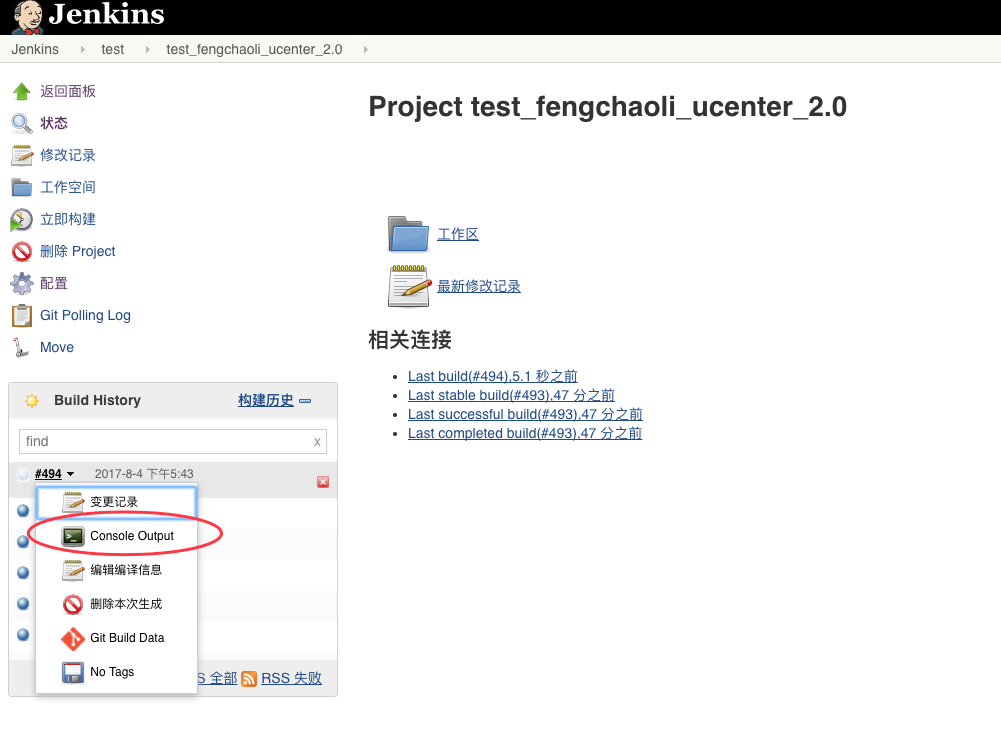Click the Git diamond icon for Git Build Data
Viewport: 1001px width, 741px height.
[73, 638]
